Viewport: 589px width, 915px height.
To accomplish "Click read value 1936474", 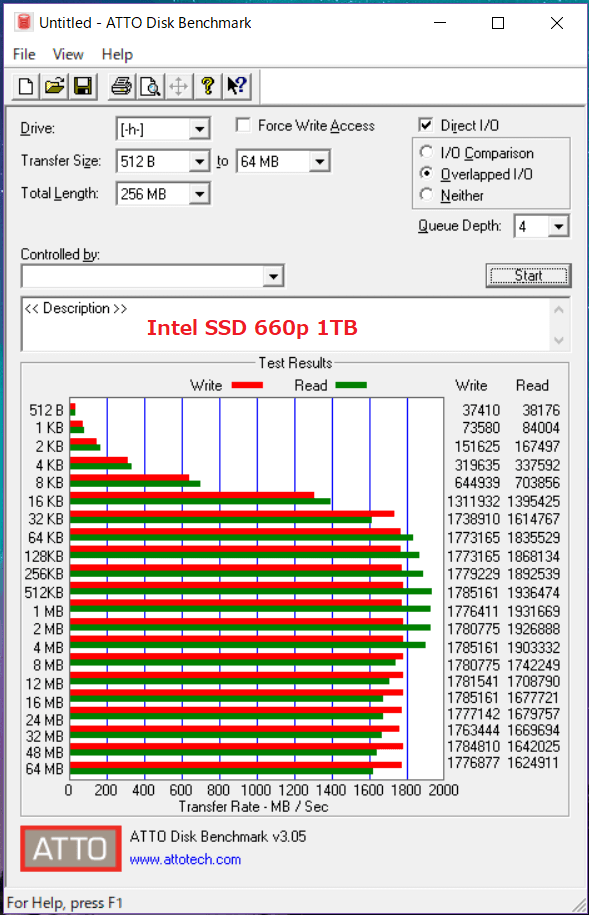I will (x=534, y=592).
